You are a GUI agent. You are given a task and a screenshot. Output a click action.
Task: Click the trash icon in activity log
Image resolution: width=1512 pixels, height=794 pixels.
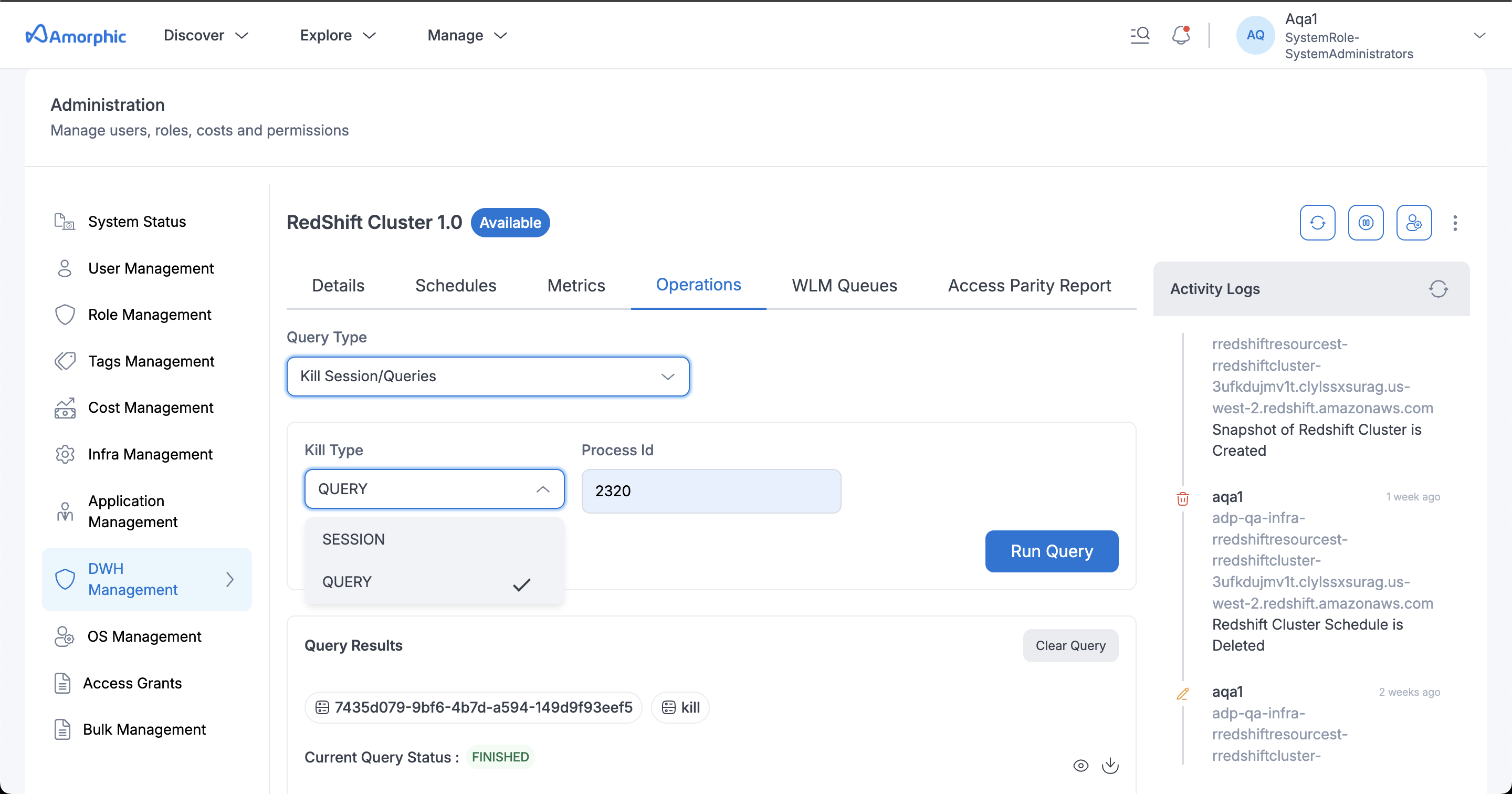tap(1182, 498)
